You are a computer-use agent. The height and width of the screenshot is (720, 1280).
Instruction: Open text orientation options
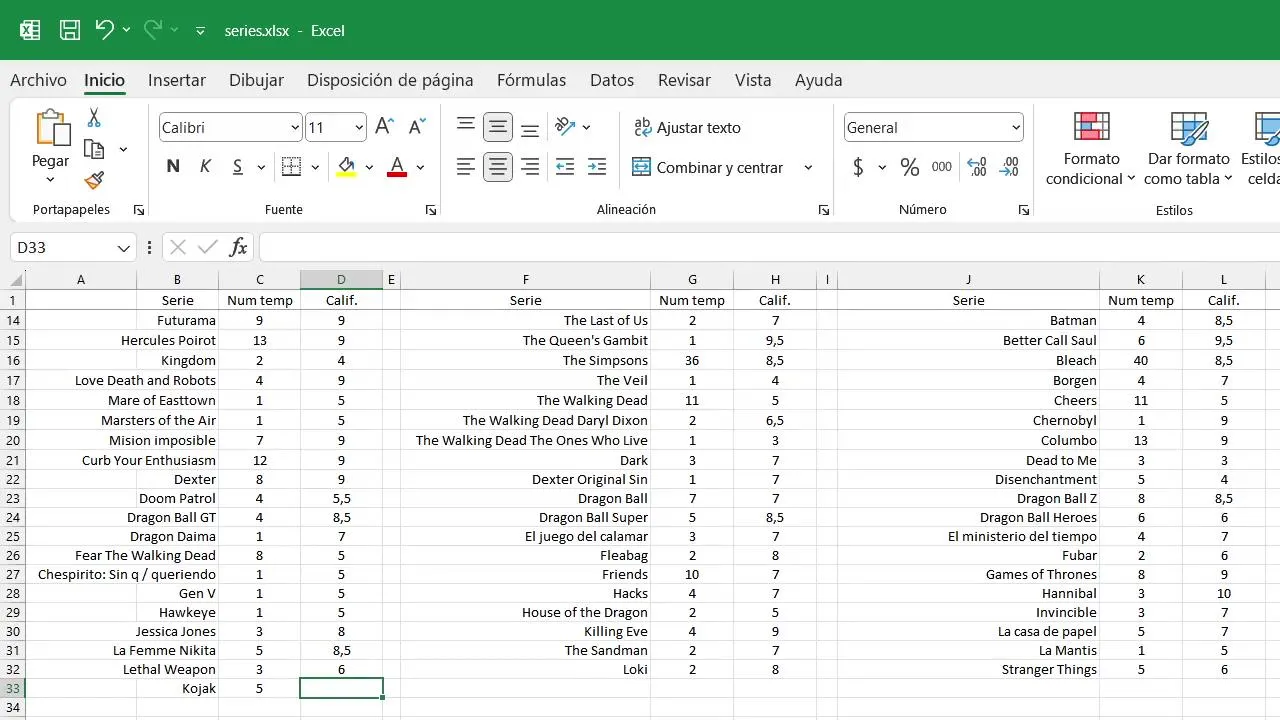[x=566, y=127]
